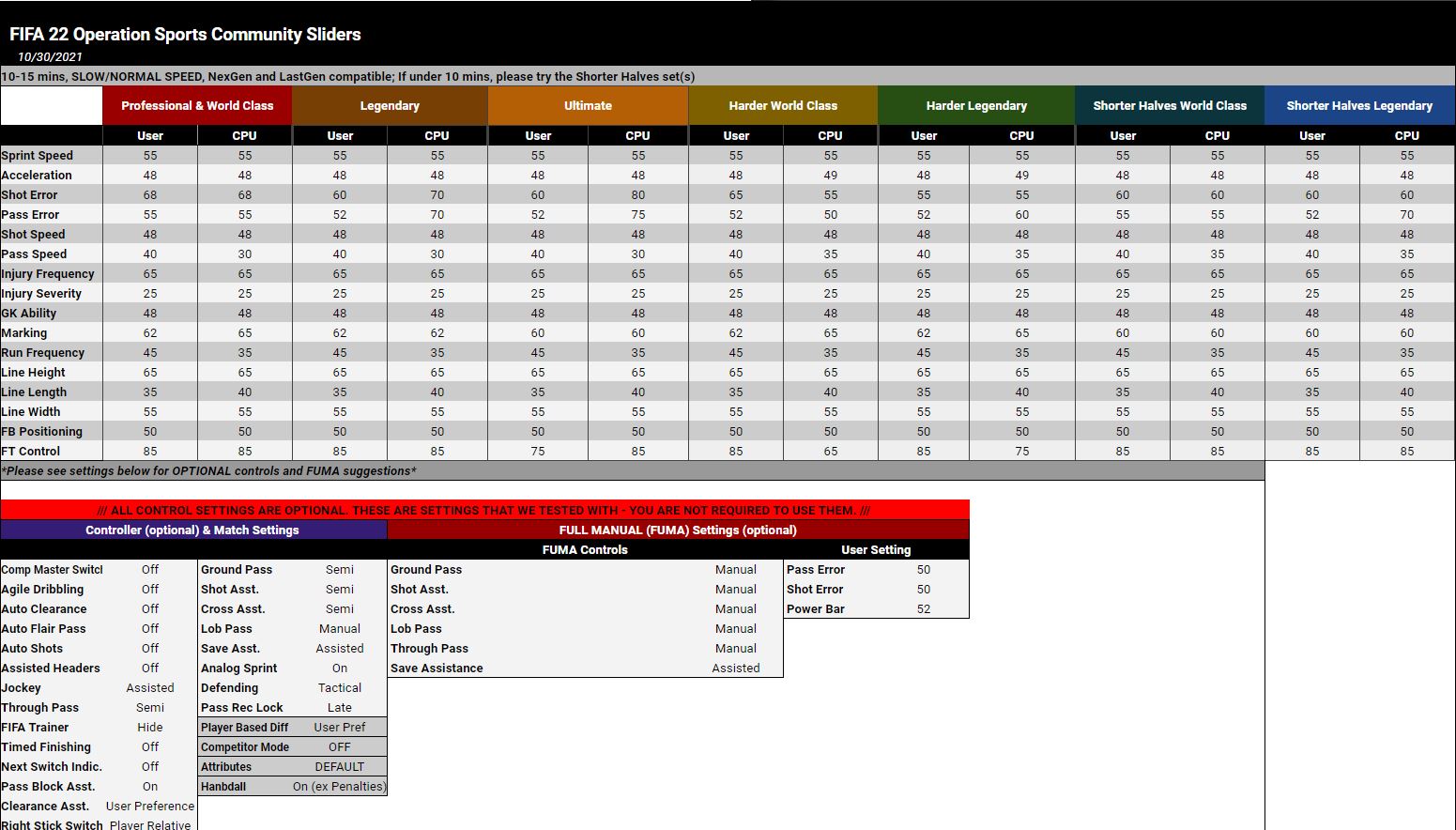Select the 'FB Positioning' row label
1456x830 pixels.
click(42, 432)
